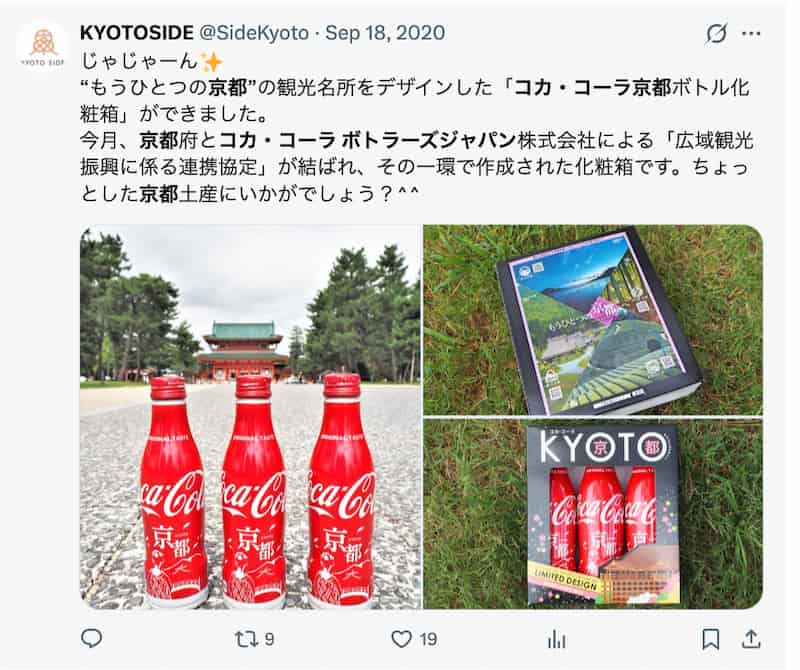
Task: Open tweet analytics bar chart icon
Action: point(557,639)
